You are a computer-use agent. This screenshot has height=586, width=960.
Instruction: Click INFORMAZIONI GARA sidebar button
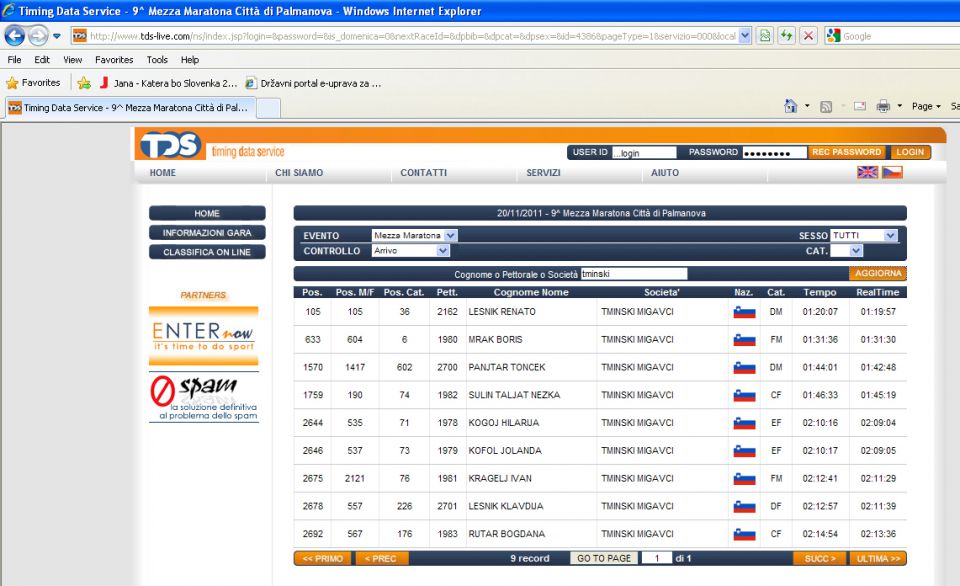point(207,233)
